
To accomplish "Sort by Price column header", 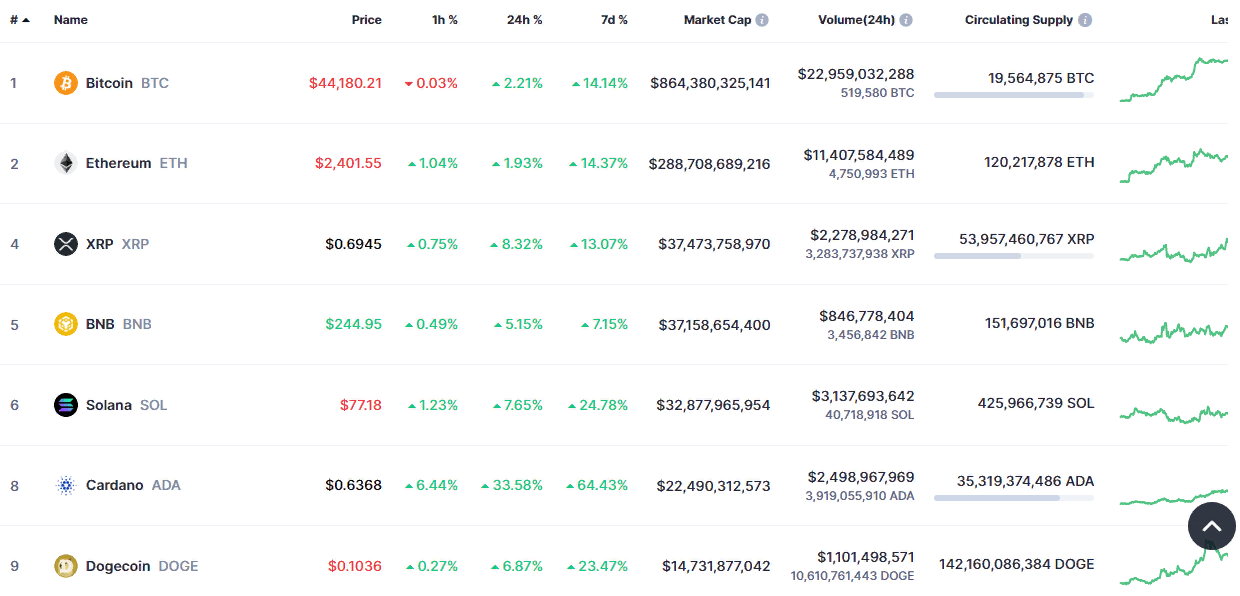I will pyautogui.click(x=367, y=20).
